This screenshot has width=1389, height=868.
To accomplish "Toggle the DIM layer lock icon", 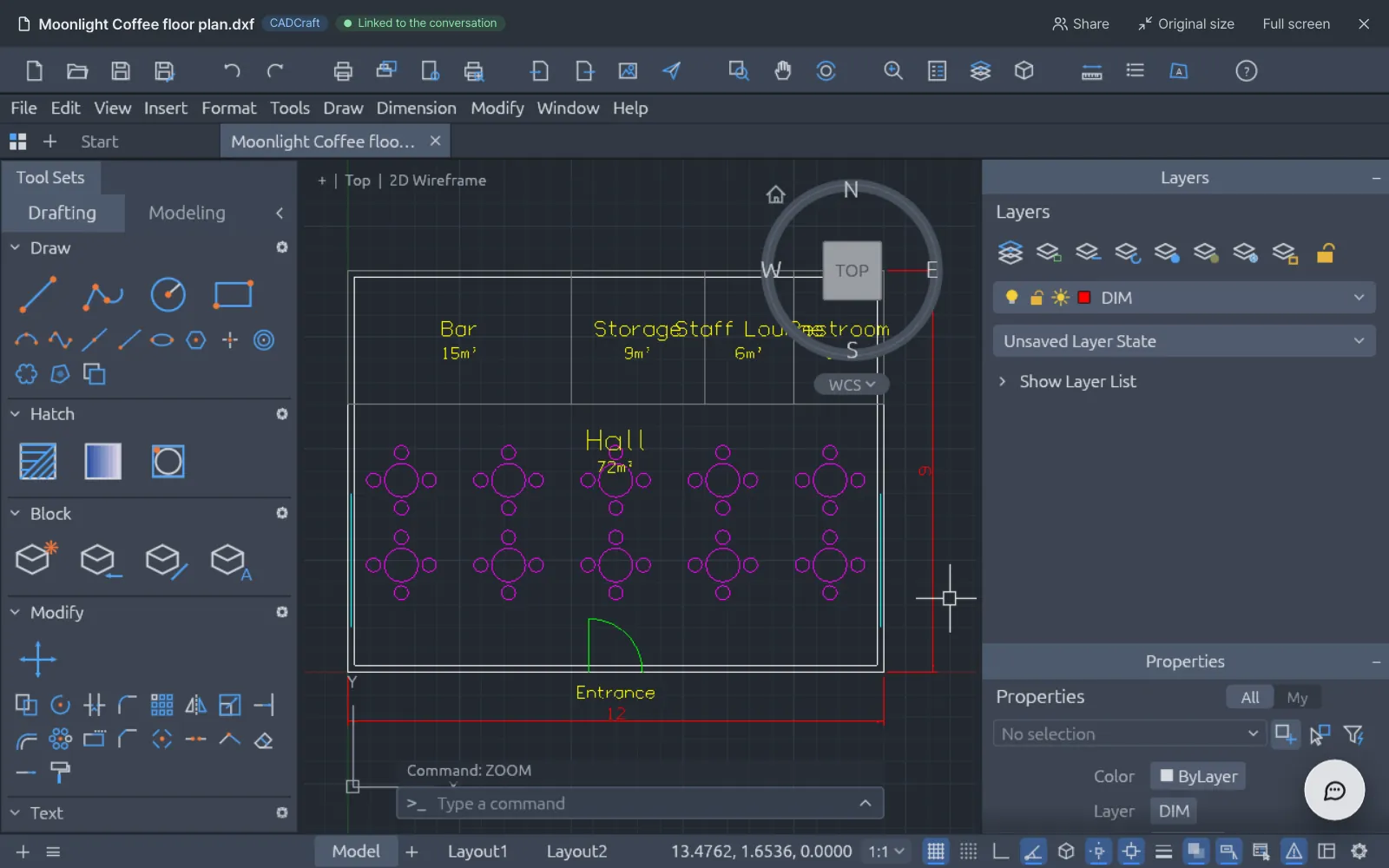I will tap(1036, 298).
